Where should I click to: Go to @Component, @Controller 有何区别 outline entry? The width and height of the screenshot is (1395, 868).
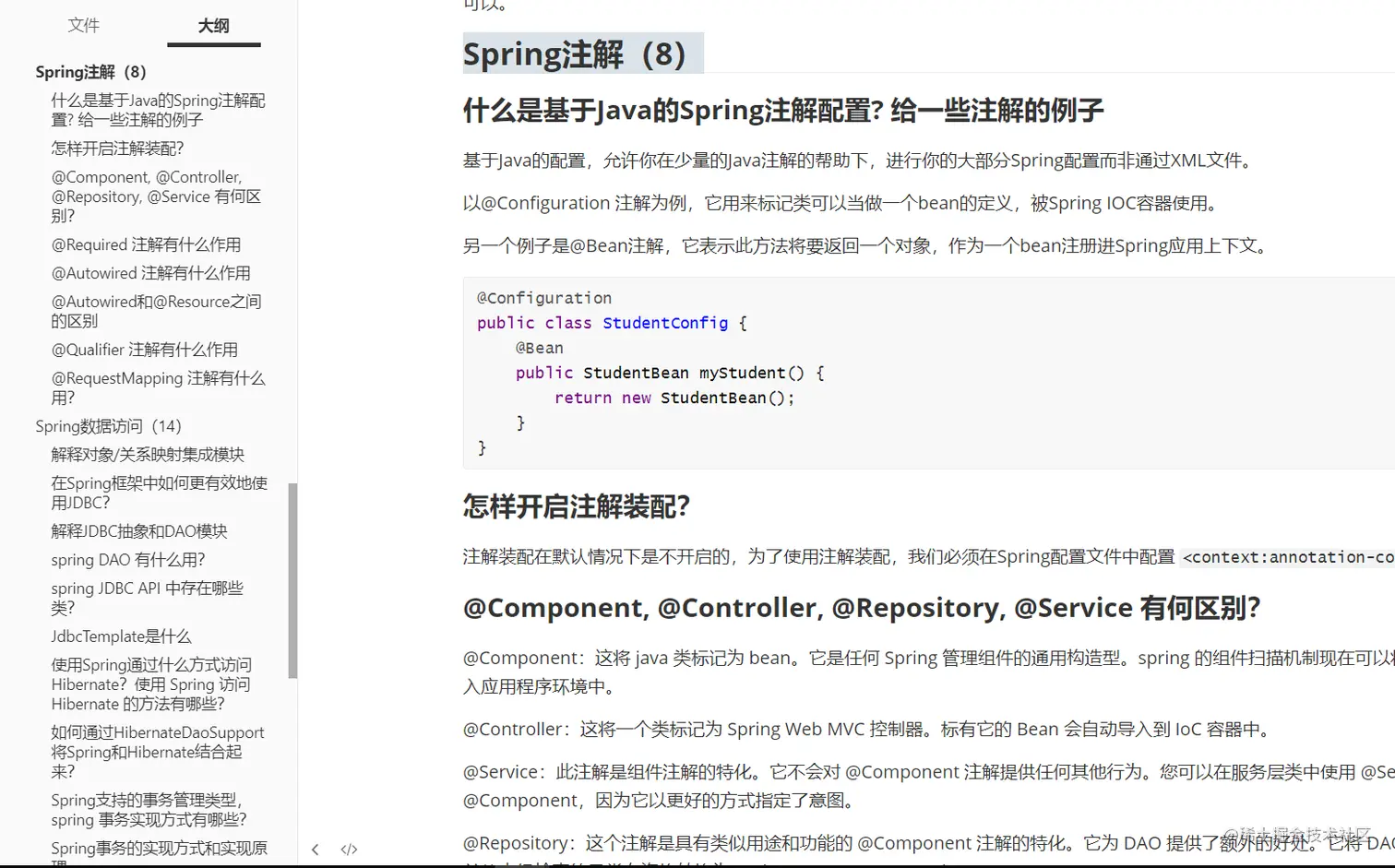(x=156, y=196)
